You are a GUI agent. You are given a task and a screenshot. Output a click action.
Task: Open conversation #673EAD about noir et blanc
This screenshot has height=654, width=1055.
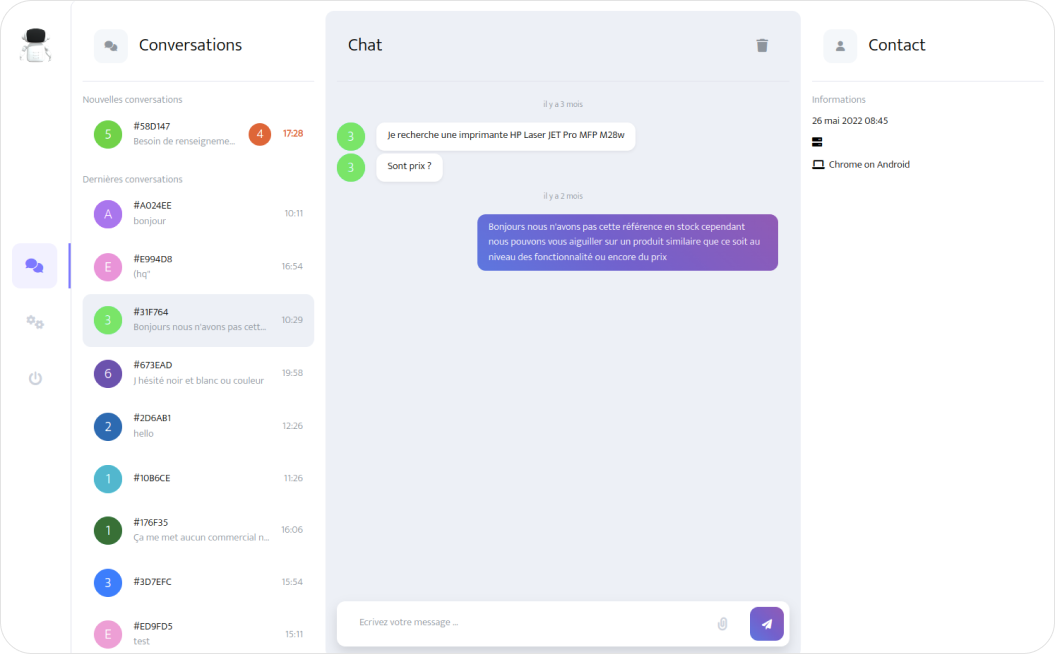198,373
